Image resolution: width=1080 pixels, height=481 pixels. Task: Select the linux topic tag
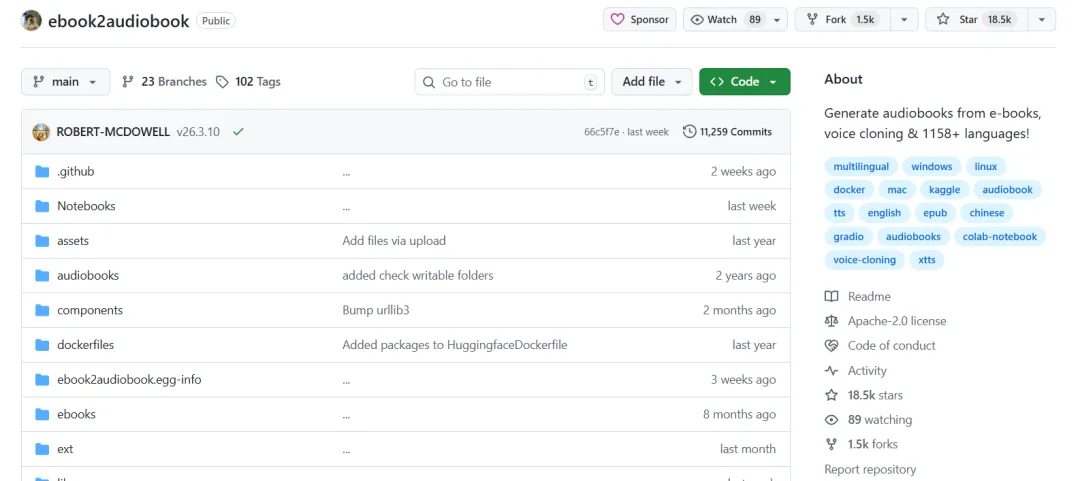click(986, 166)
